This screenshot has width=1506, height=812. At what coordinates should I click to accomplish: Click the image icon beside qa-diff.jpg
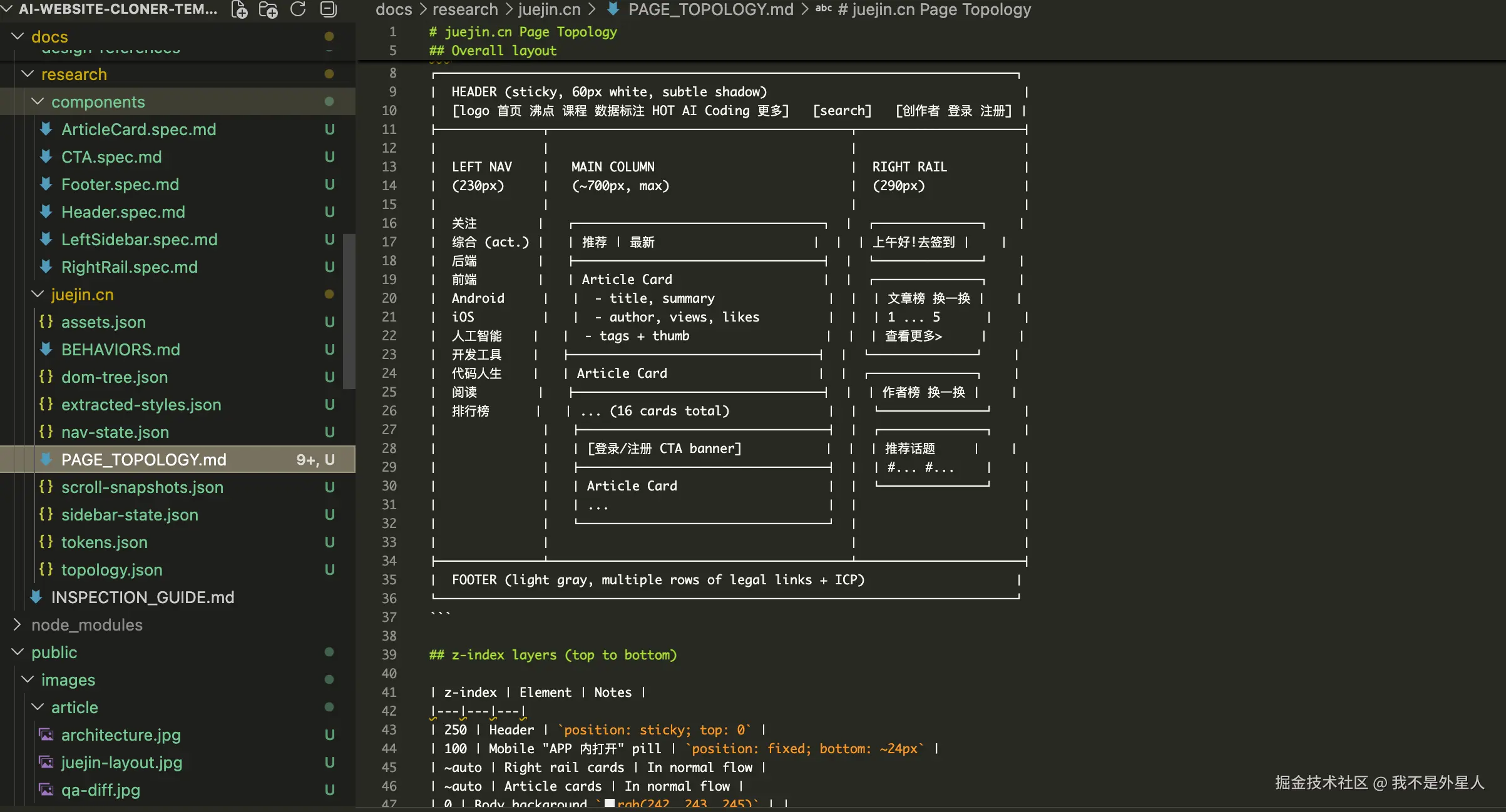click(x=46, y=789)
